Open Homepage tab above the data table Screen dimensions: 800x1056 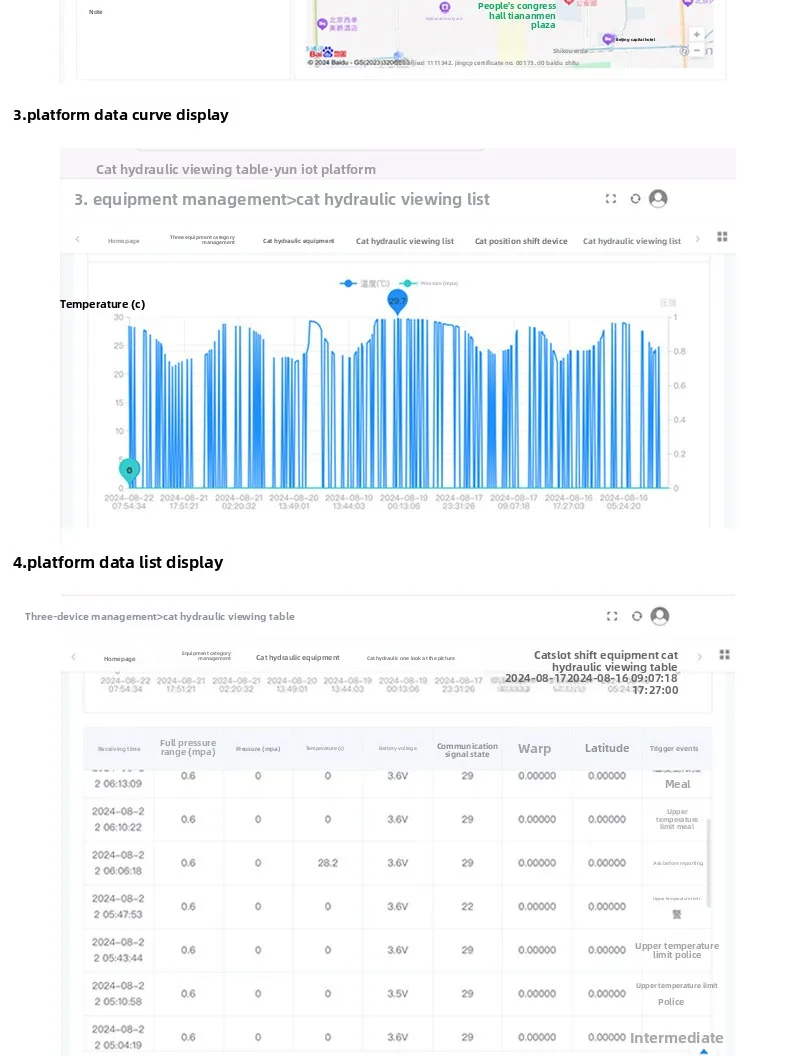(x=119, y=659)
